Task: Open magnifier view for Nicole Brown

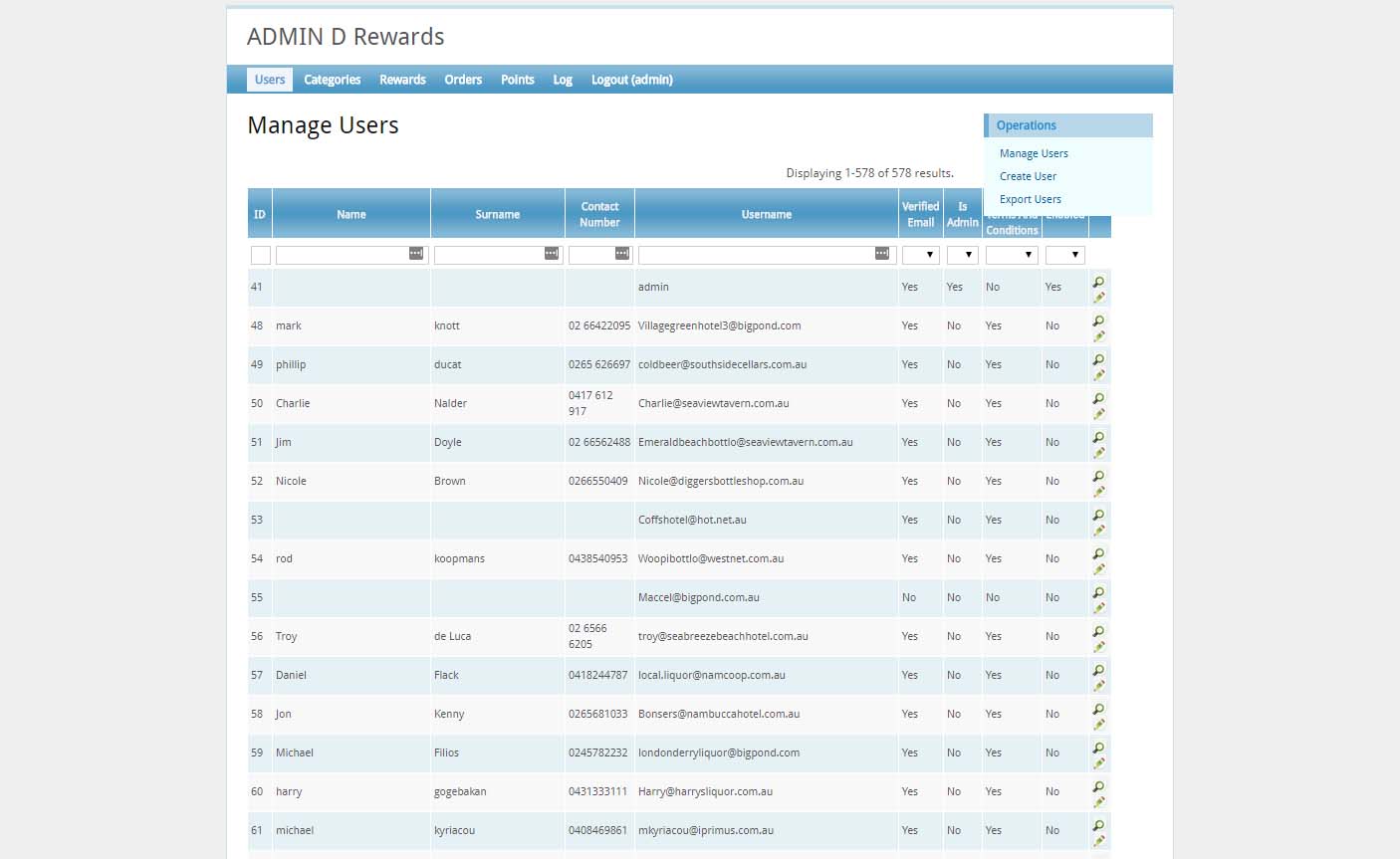Action: pyautogui.click(x=1098, y=477)
